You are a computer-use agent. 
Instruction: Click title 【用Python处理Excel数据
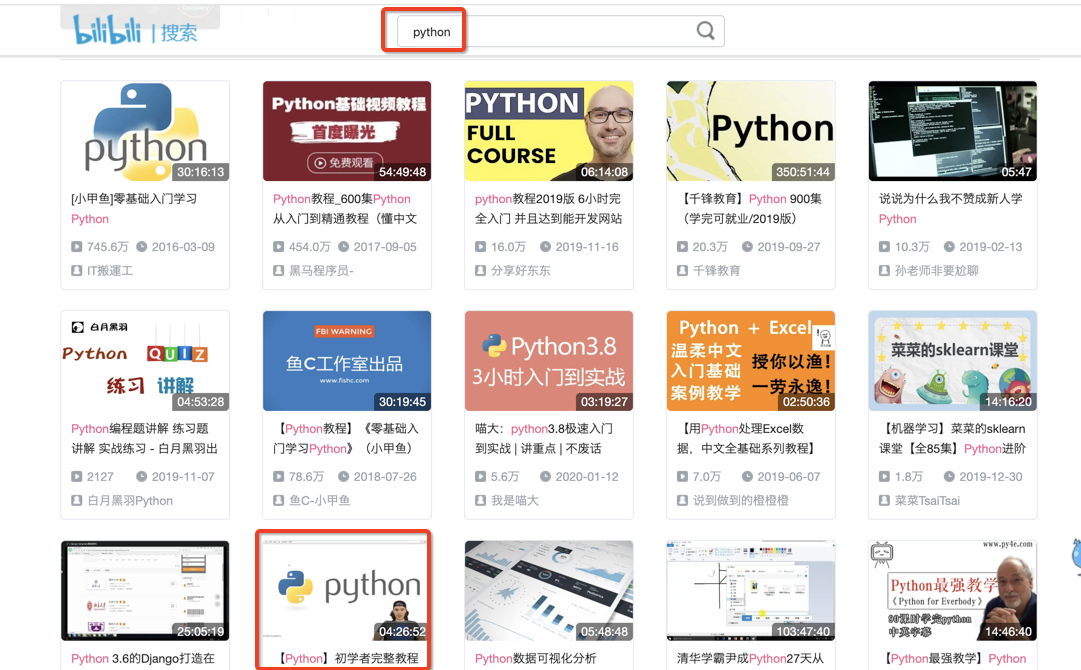coord(747,438)
